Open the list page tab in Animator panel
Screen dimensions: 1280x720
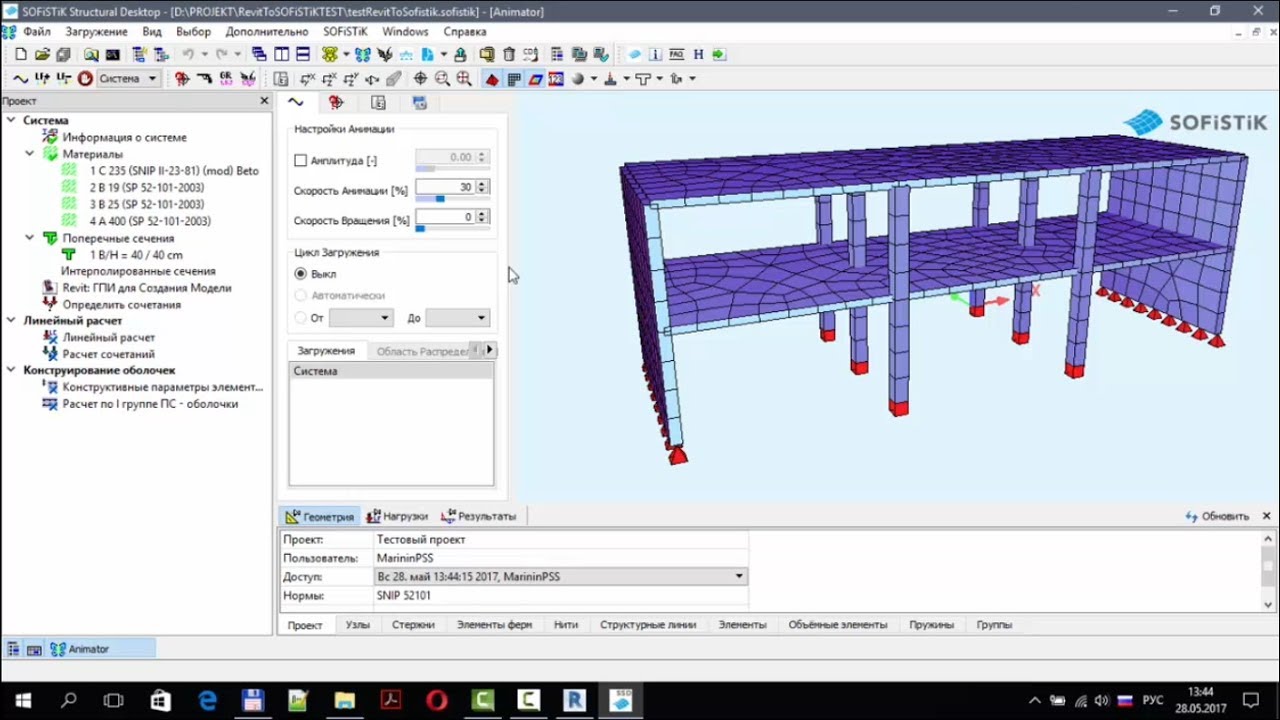point(378,103)
